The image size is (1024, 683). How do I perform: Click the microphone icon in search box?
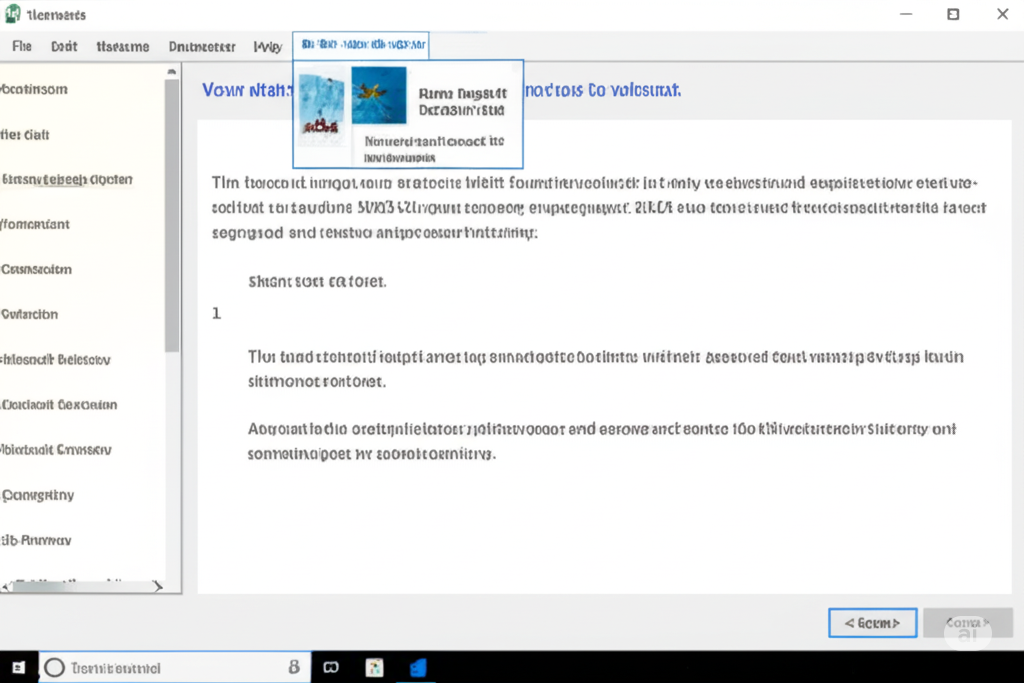pos(294,667)
